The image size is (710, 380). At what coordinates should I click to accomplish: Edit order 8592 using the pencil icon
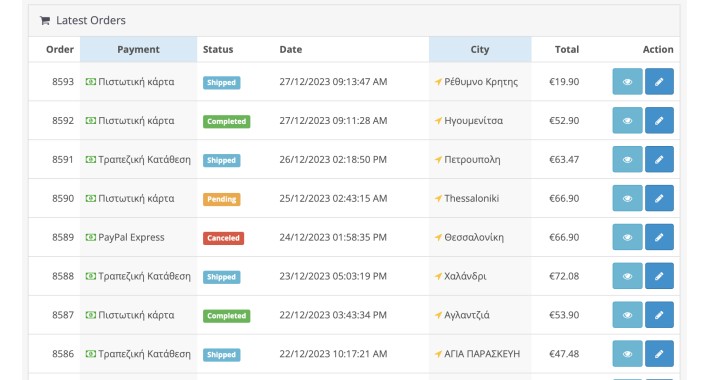click(x=659, y=120)
